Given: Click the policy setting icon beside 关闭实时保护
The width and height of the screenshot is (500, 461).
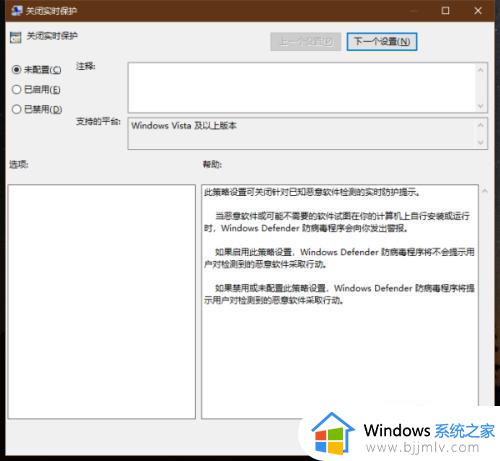Looking at the screenshot, I should pyautogui.click(x=15, y=38).
